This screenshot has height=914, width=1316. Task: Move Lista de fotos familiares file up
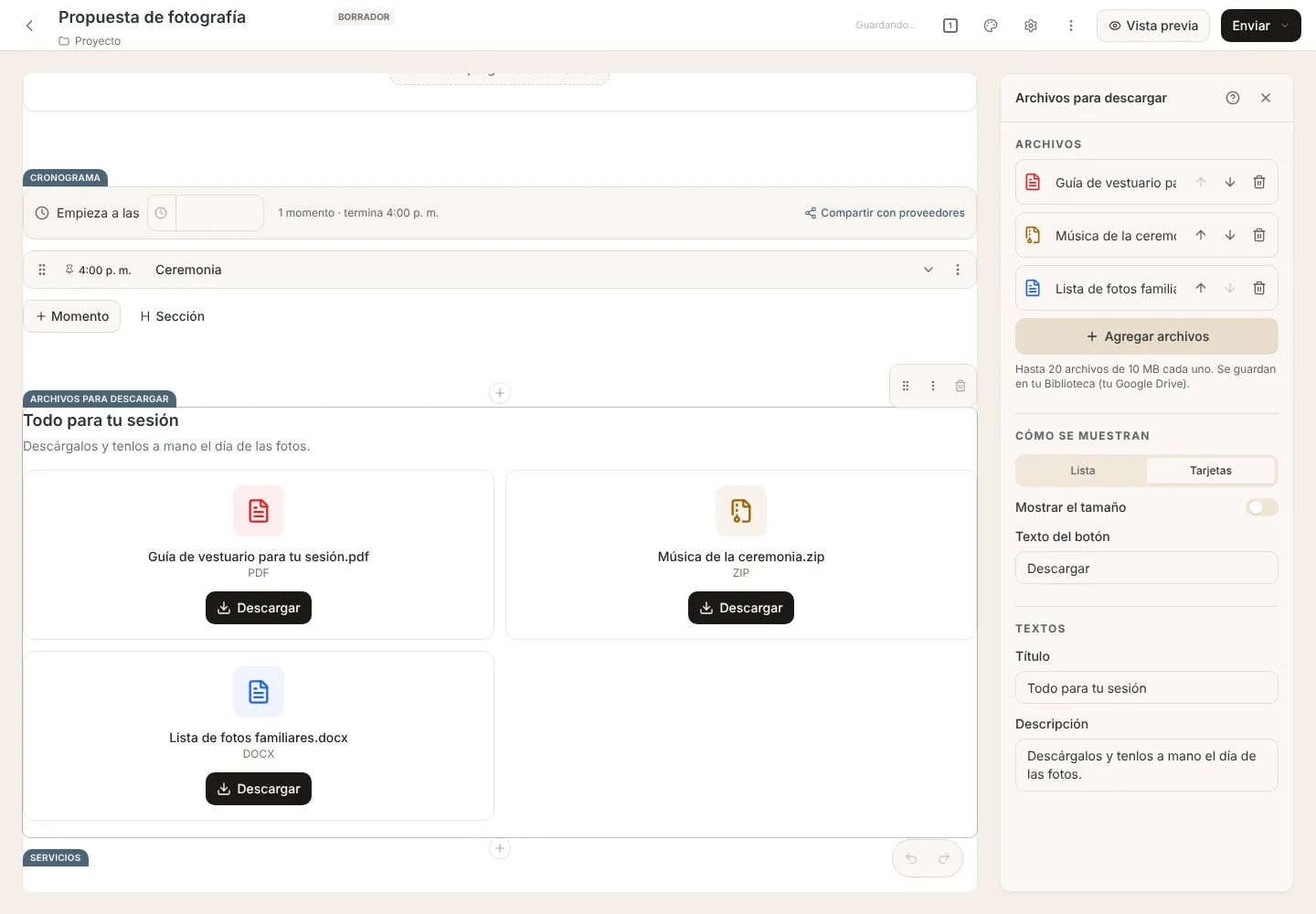coord(1201,288)
